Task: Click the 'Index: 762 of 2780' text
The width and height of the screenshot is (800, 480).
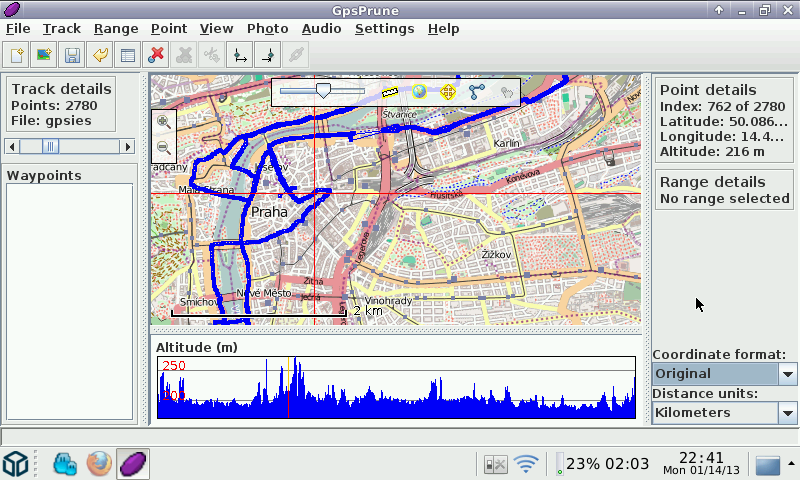Action: [722, 107]
